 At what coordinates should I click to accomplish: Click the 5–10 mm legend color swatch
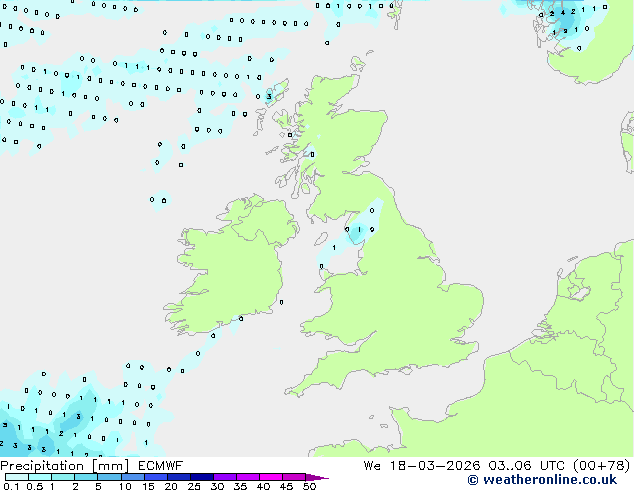(x=109, y=477)
